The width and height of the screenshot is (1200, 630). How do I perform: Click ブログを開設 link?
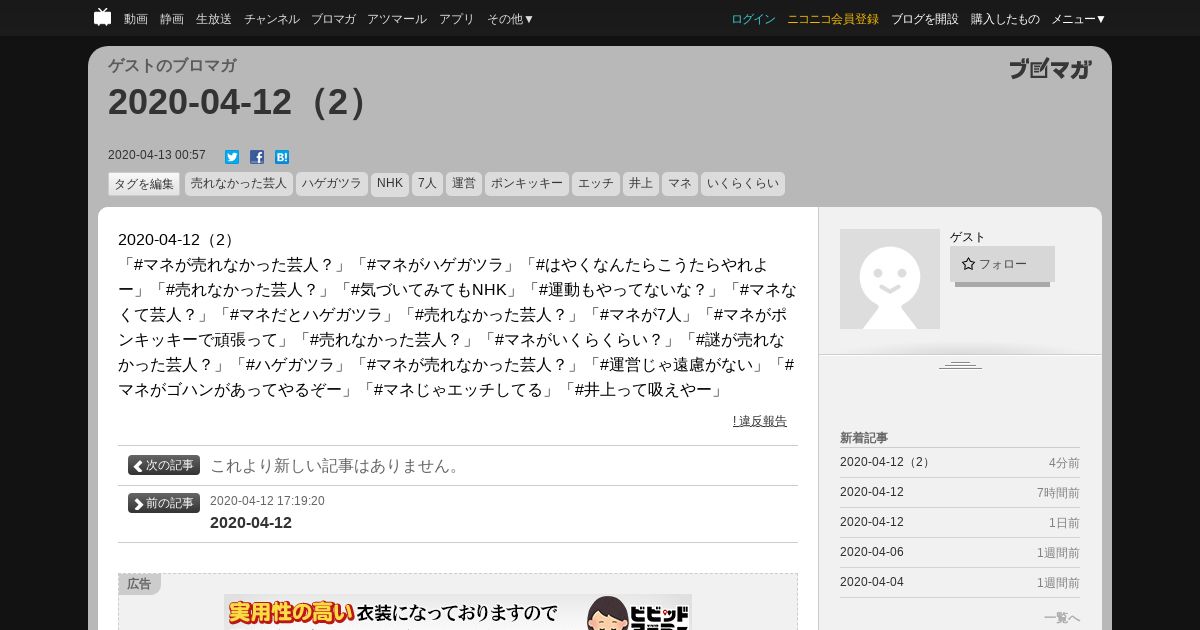925,19
